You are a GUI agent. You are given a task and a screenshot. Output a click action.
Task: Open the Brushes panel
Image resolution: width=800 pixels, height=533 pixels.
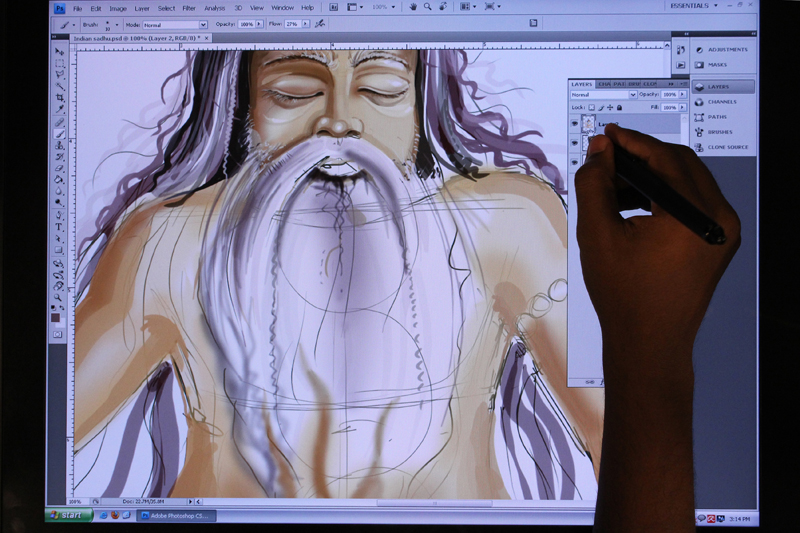719,132
